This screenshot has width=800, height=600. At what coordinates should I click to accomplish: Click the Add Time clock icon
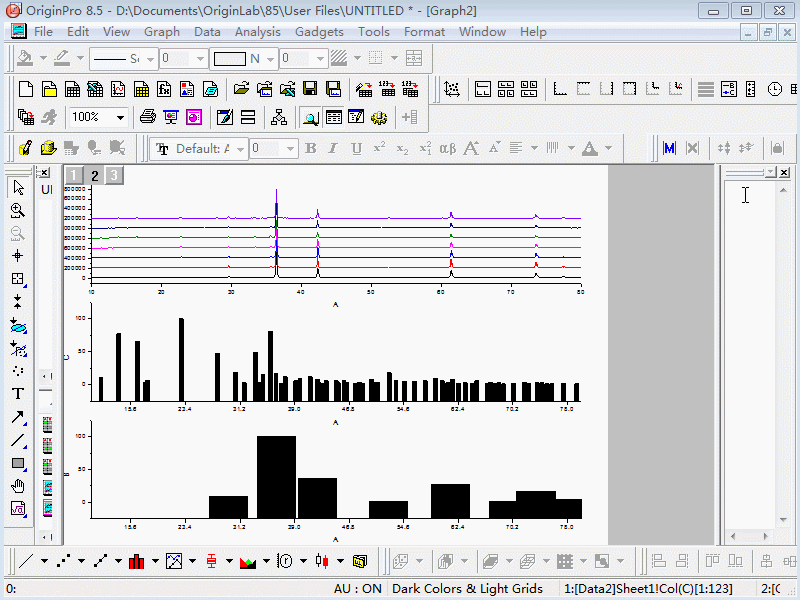coord(774,89)
